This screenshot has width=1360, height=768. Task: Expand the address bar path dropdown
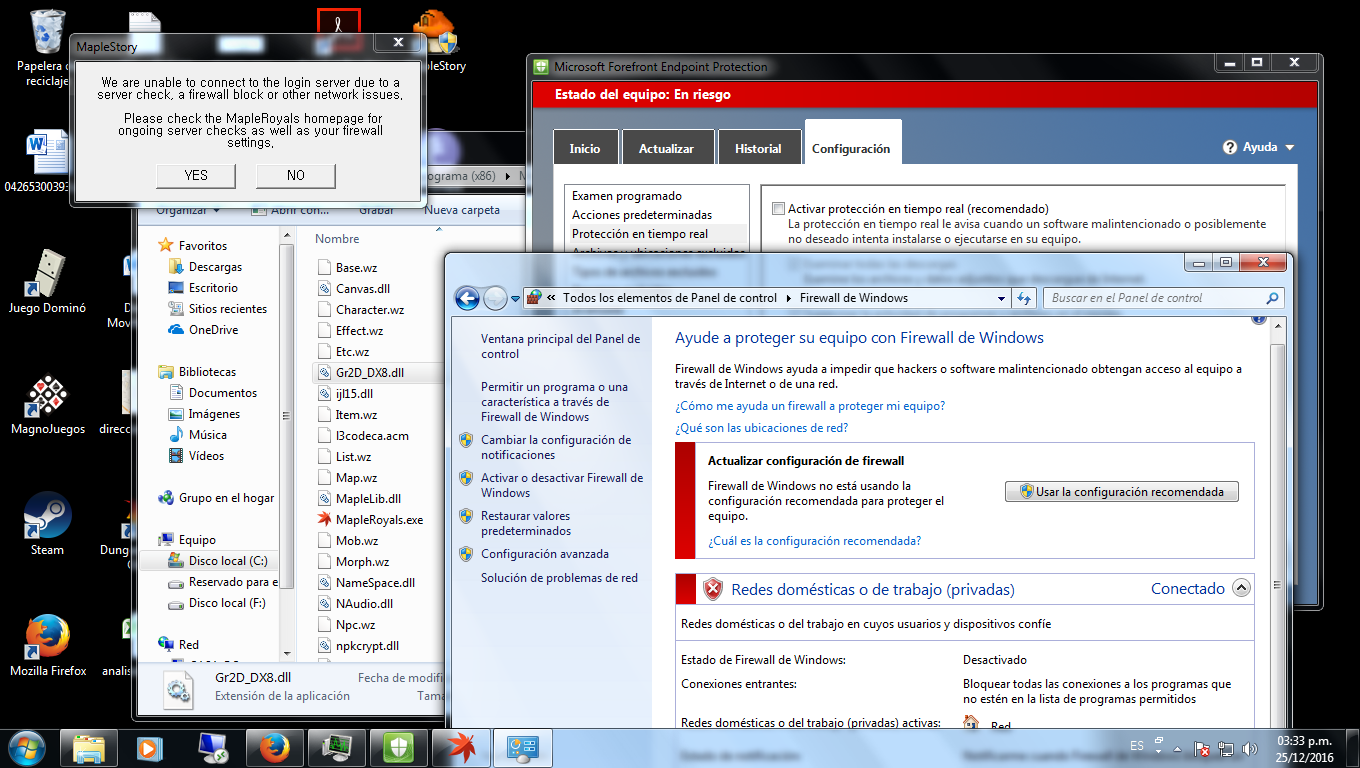[x=1001, y=298]
